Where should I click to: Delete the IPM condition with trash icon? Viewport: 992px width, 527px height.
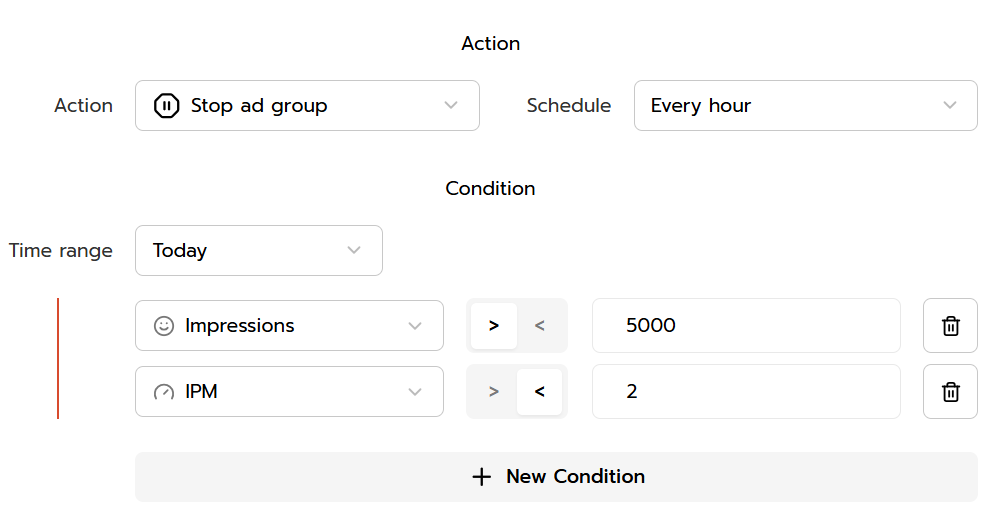(950, 392)
